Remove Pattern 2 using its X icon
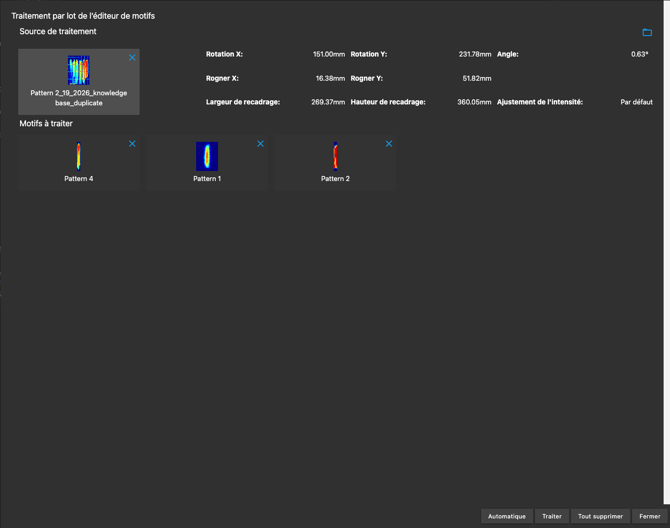The height and width of the screenshot is (528, 670). coord(389,144)
